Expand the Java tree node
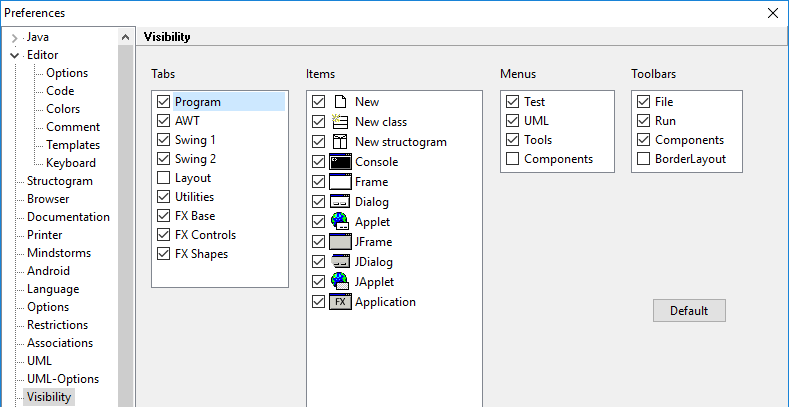Image resolution: width=789 pixels, height=407 pixels. (x=14, y=37)
